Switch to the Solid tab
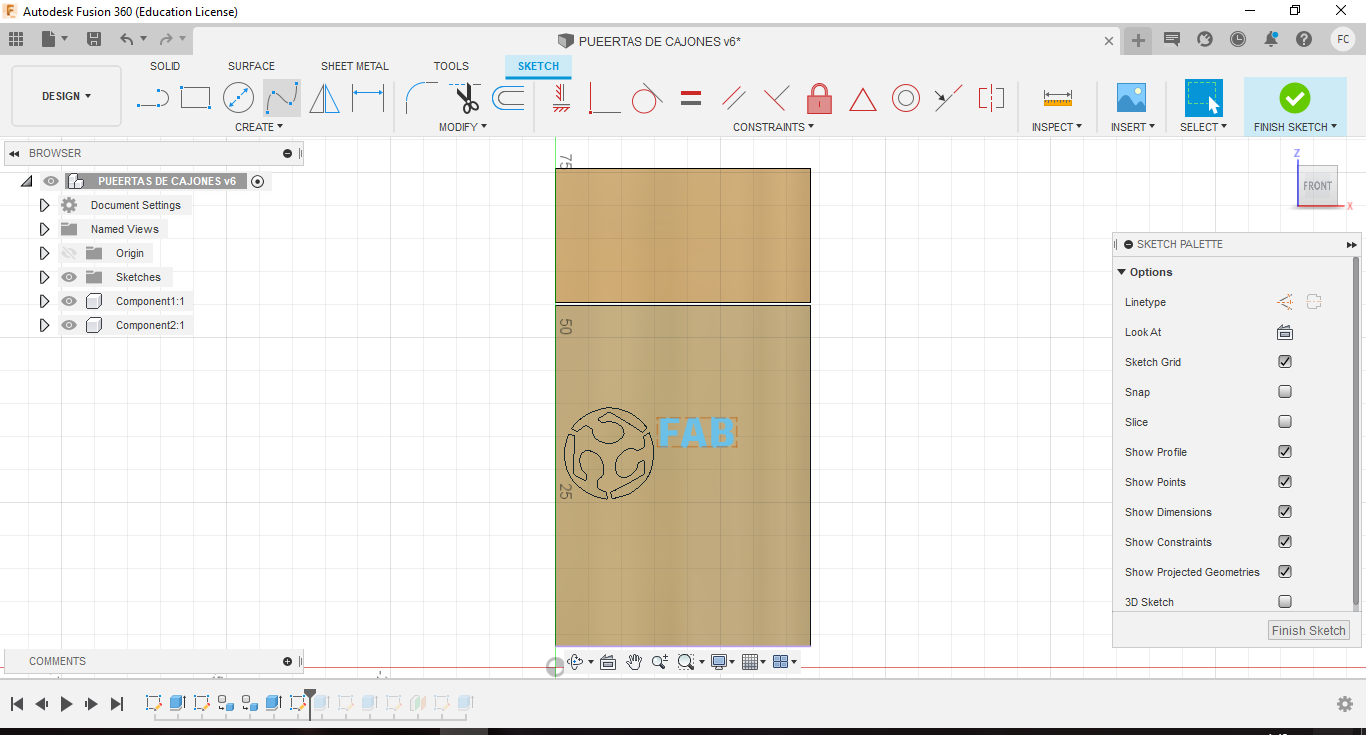 coord(165,66)
